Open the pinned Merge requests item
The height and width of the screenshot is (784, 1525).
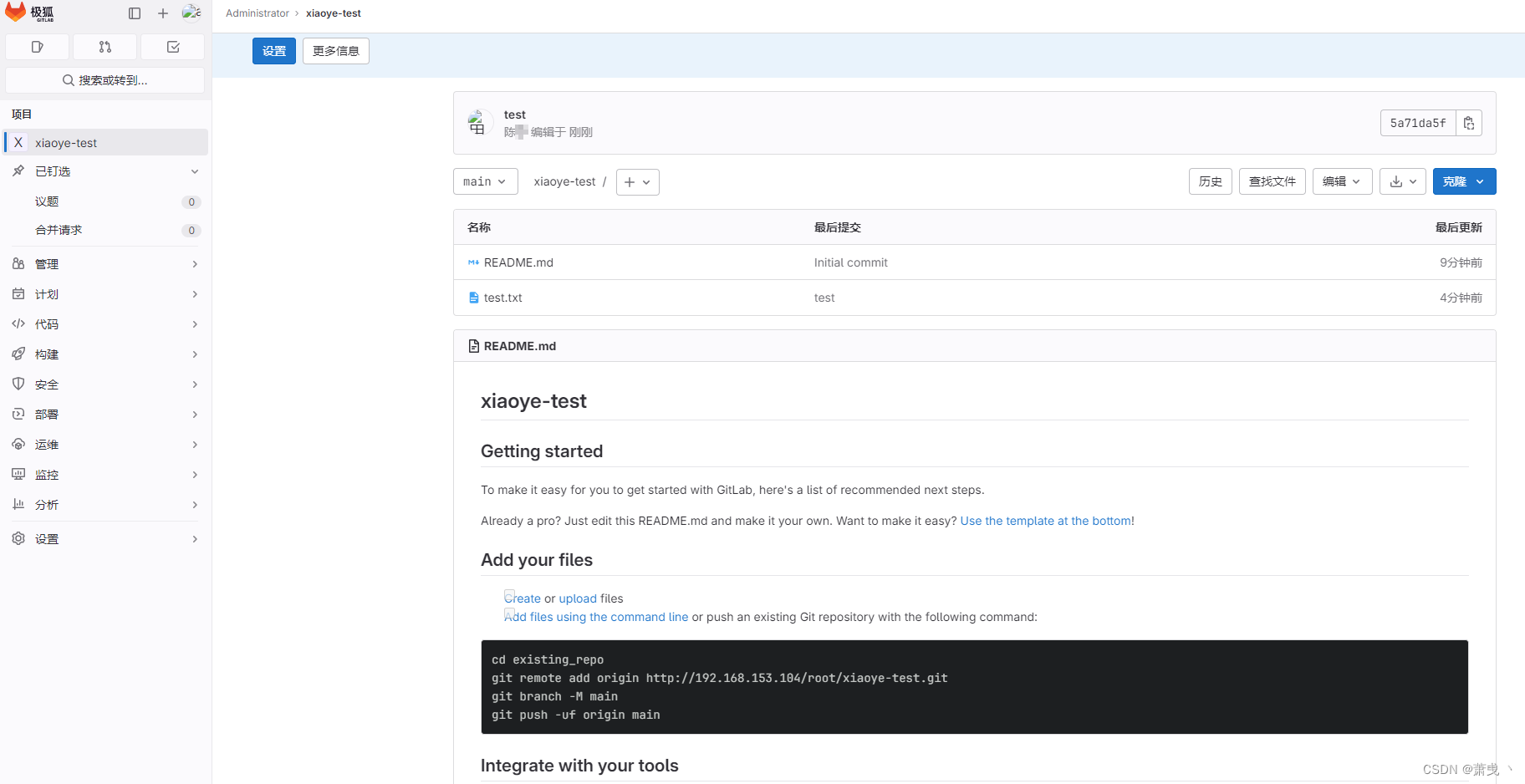click(105, 230)
